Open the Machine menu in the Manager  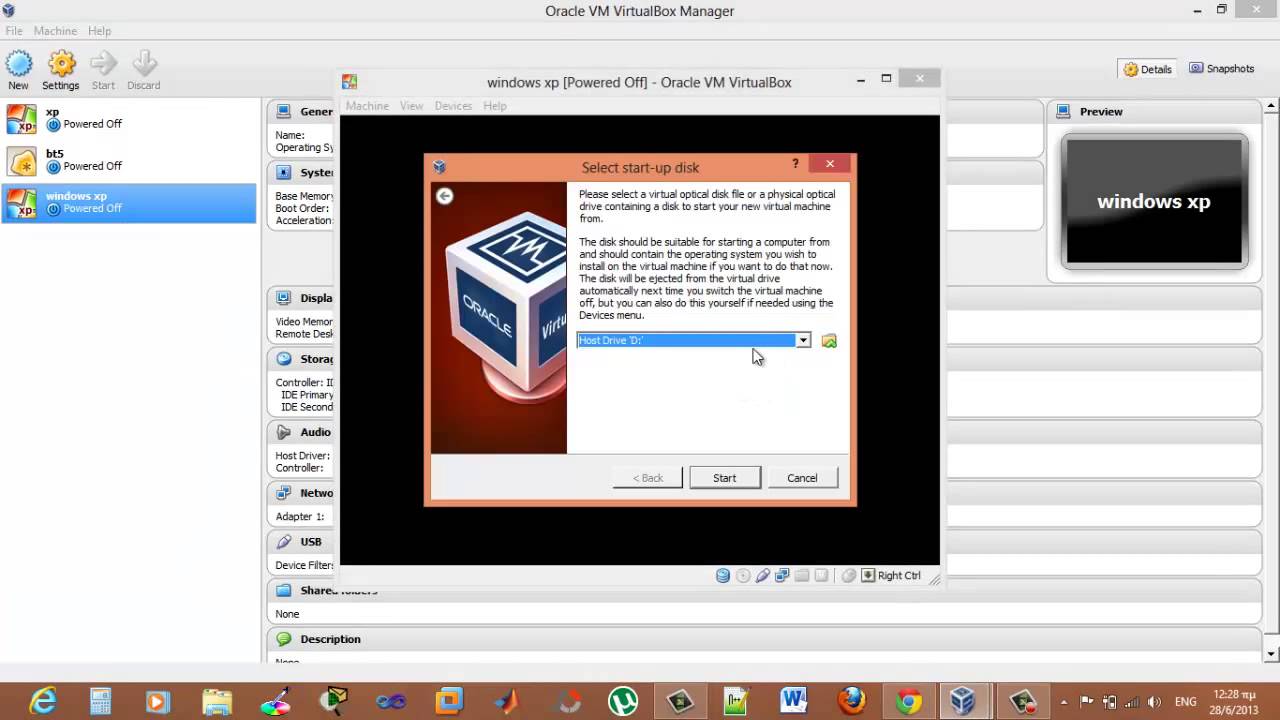point(56,31)
